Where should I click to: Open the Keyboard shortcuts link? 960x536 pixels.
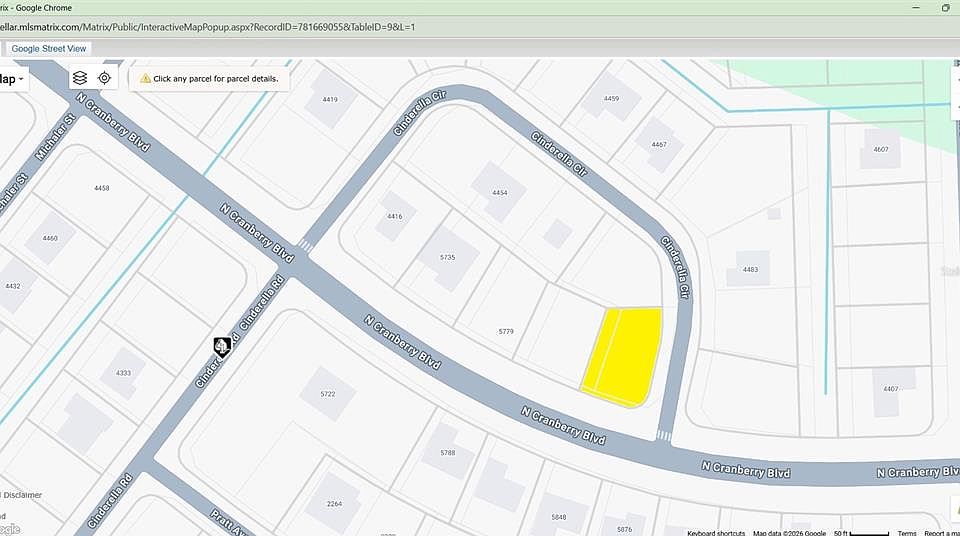(x=716, y=533)
